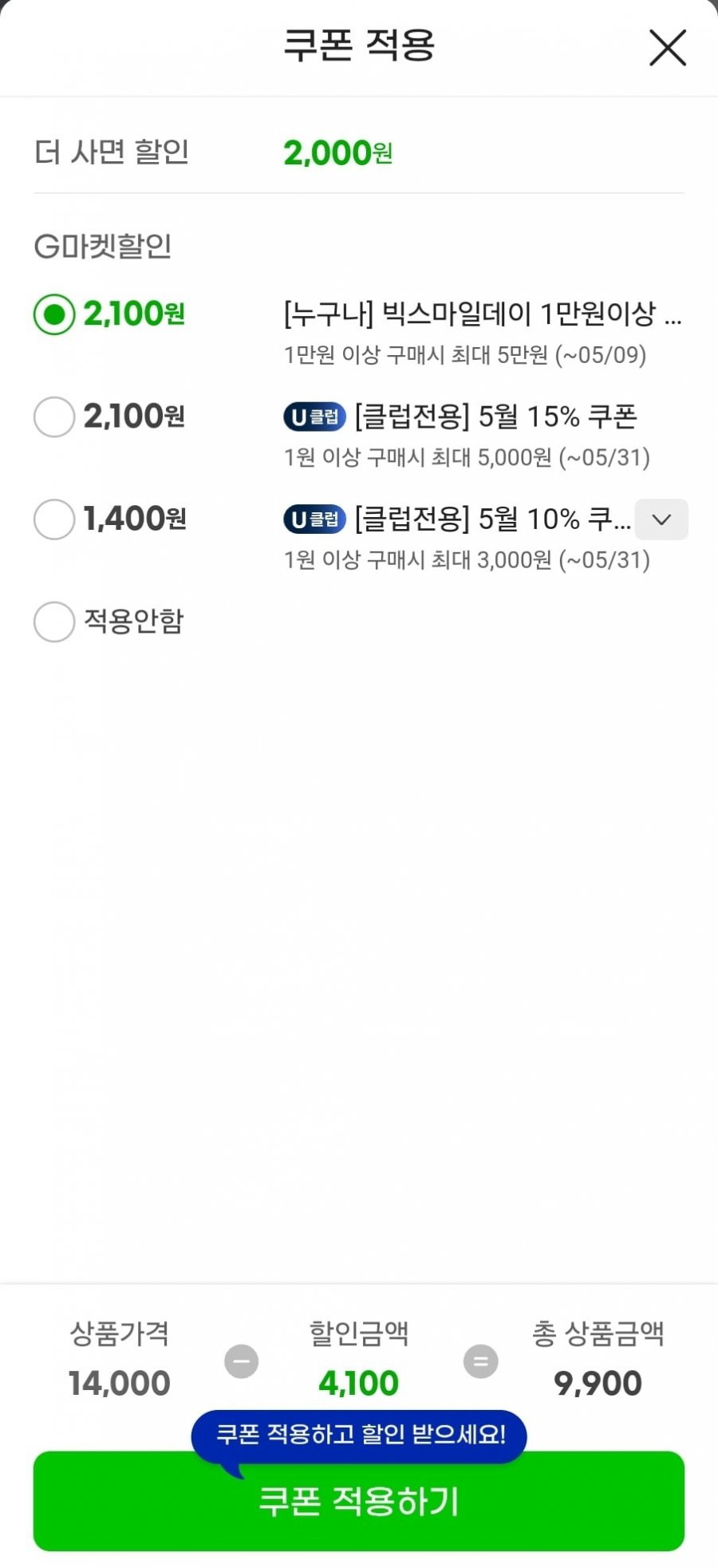
Task: Select the 빅스마일데이 2,100원 coupon radio
Action: (x=54, y=314)
